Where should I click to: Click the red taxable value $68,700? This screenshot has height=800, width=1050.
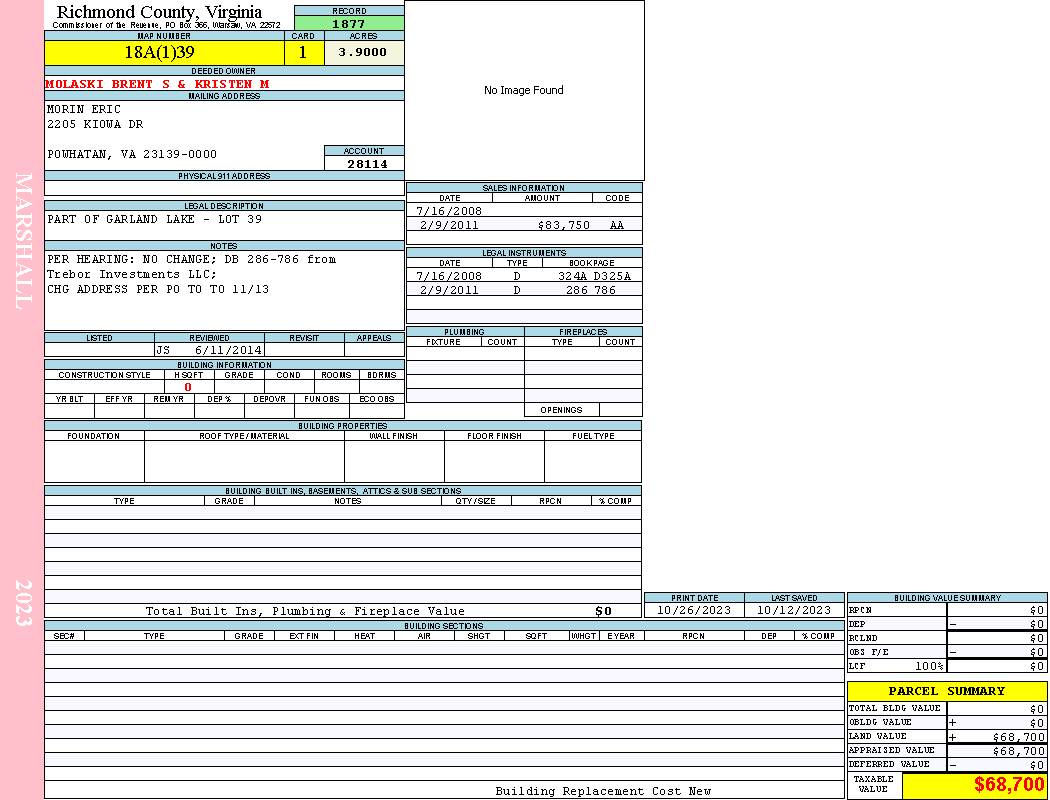(1008, 785)
